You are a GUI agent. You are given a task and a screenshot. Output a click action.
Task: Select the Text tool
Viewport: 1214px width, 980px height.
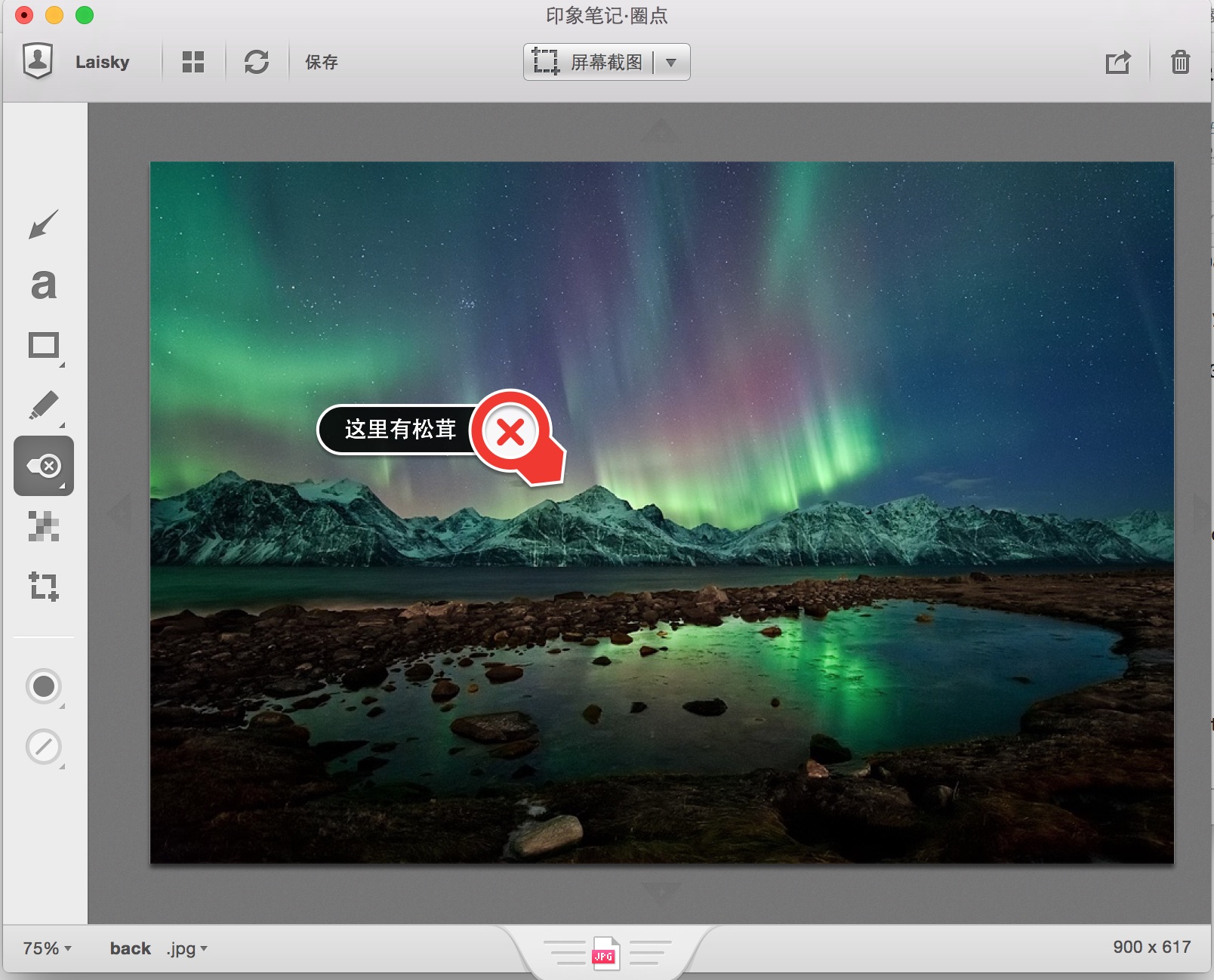[x=43, y=285]
